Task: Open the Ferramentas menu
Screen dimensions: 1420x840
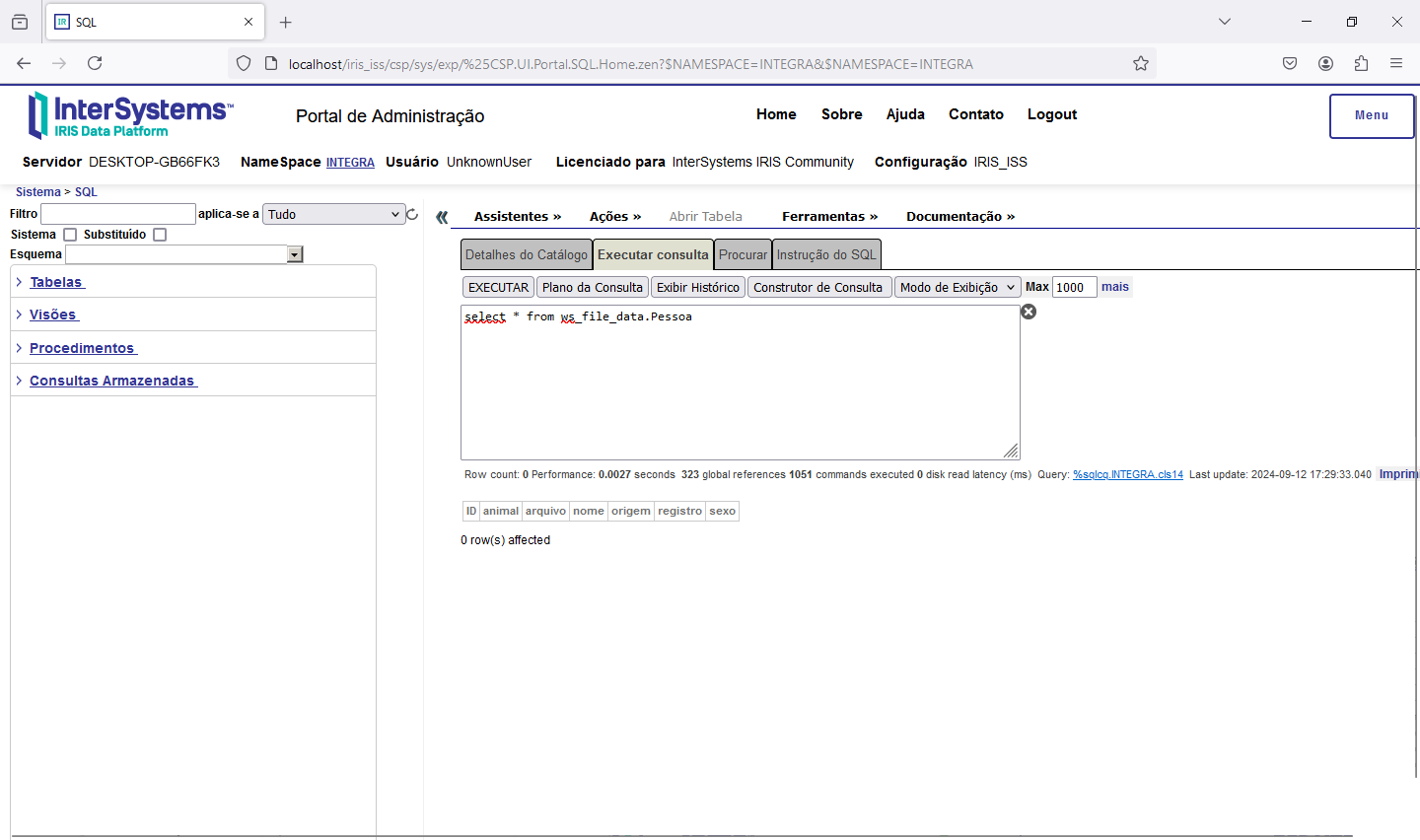Action: click(829, 216)
